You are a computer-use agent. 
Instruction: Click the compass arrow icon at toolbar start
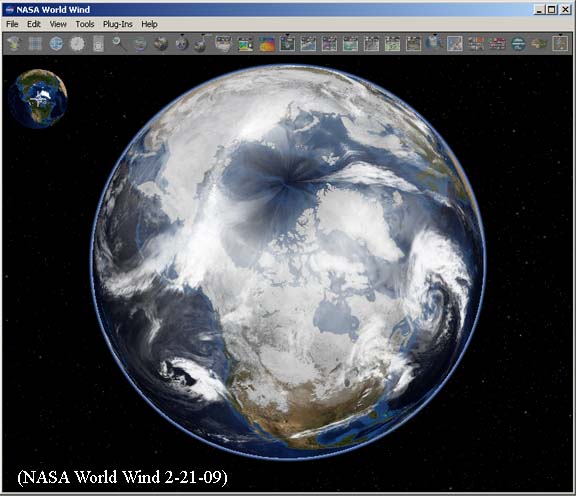click(14, 44)
